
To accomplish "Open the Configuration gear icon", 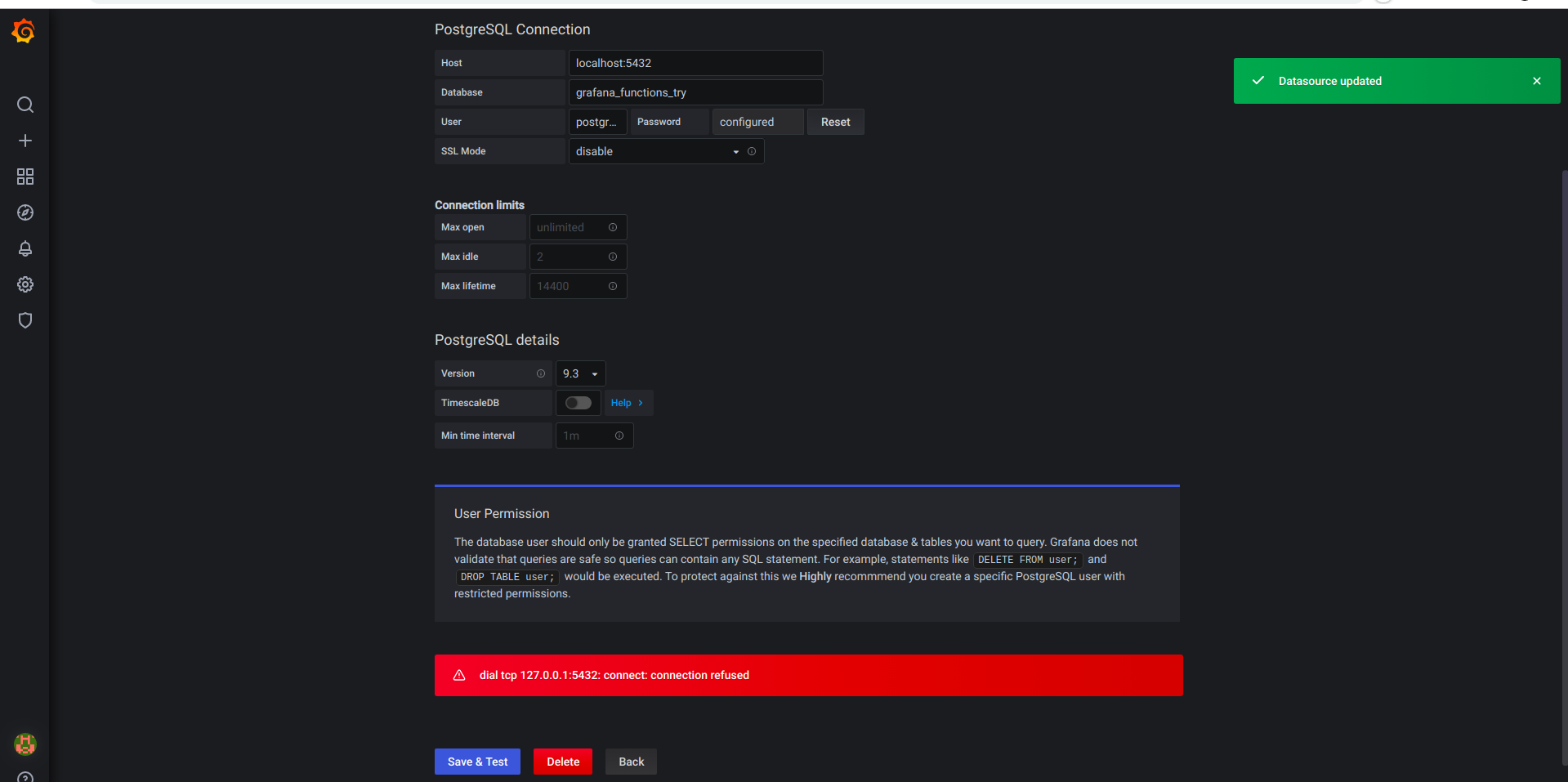I will pos(25,284).
